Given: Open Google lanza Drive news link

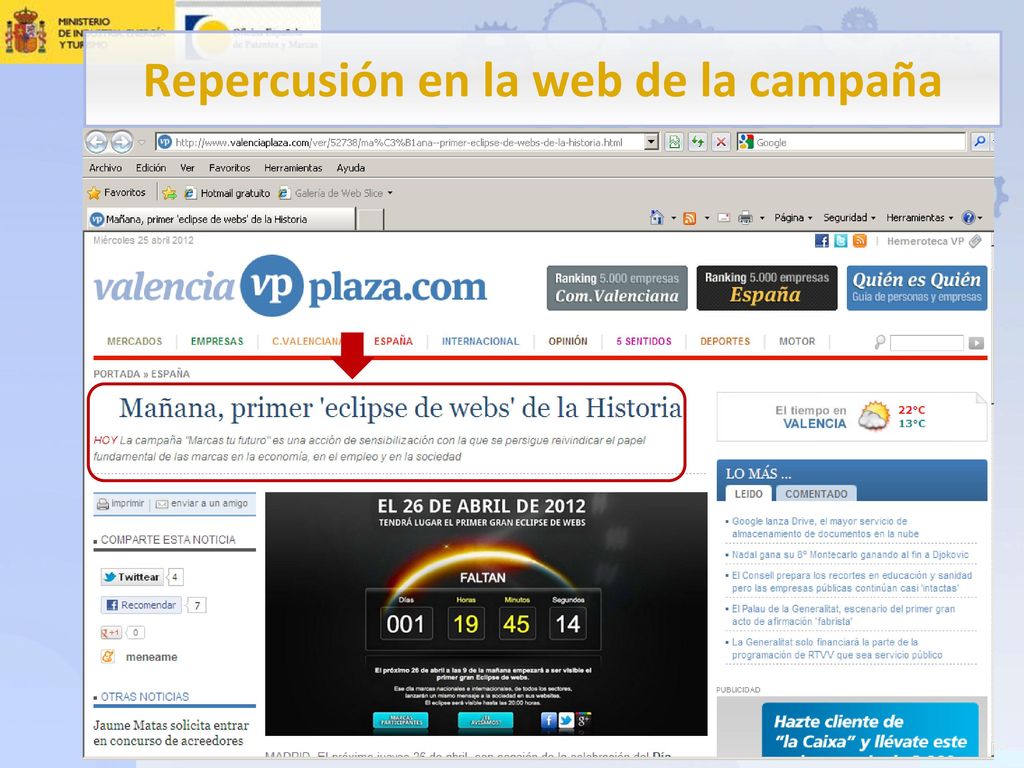Looking at the screenshot, I should pos(825,528).
